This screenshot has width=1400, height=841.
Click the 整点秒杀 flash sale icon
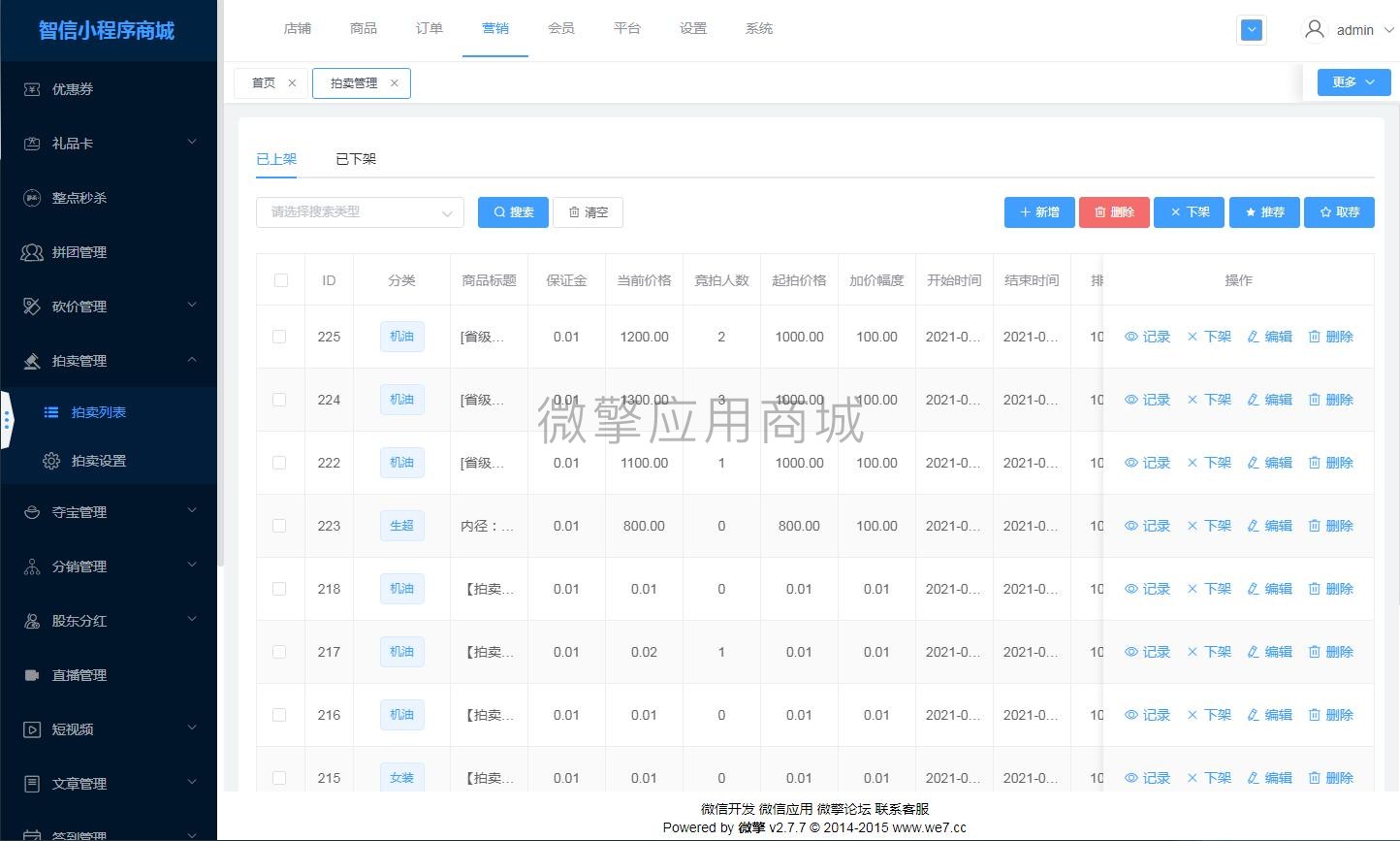click(32, 198)
